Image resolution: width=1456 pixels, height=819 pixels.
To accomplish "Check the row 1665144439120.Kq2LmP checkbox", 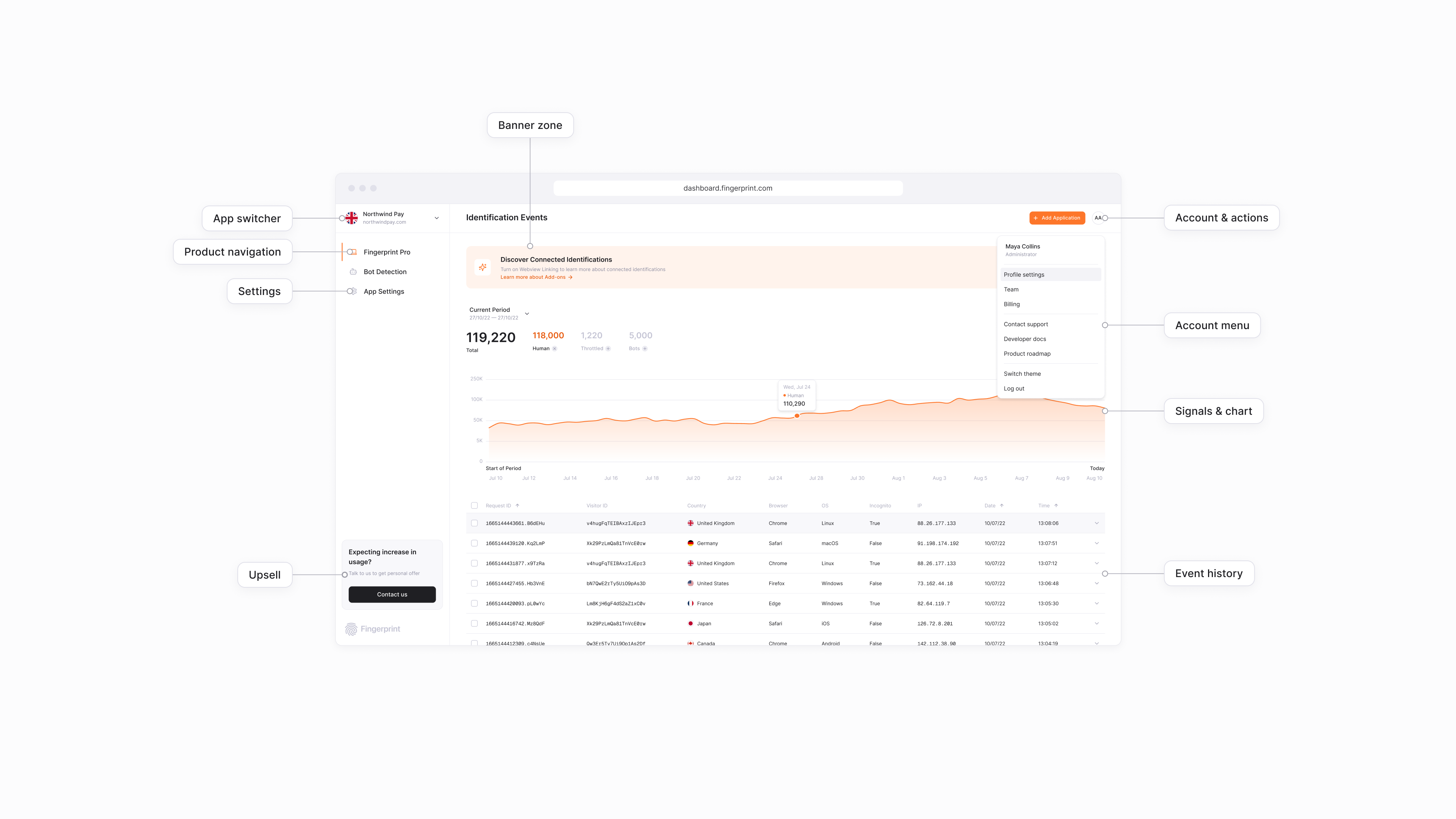I will pos(474,543).
